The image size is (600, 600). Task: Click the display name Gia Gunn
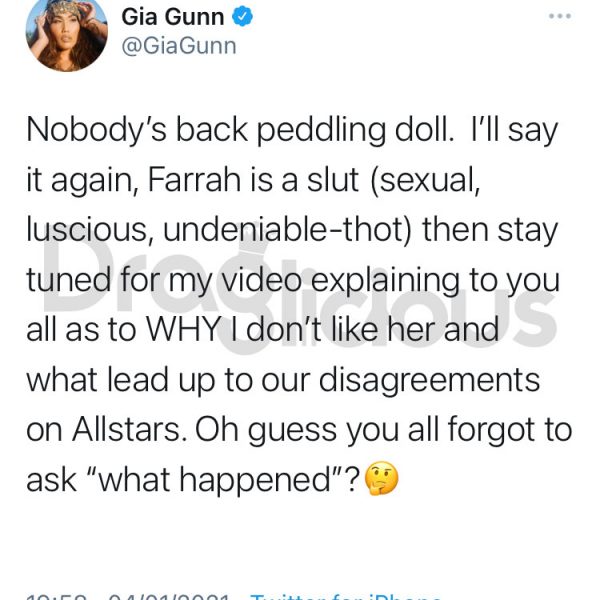click(x=173, y=17)
